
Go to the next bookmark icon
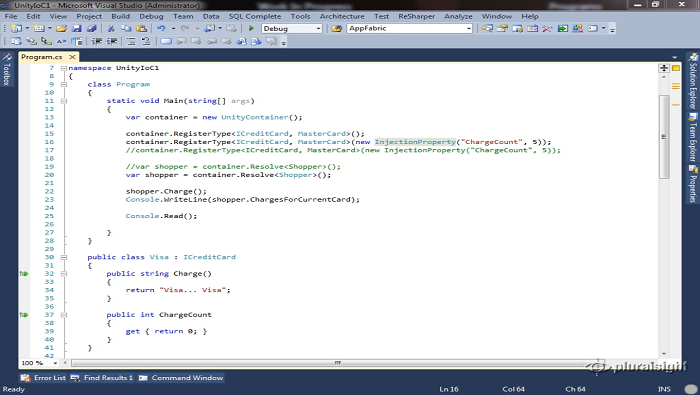point(196,42)
